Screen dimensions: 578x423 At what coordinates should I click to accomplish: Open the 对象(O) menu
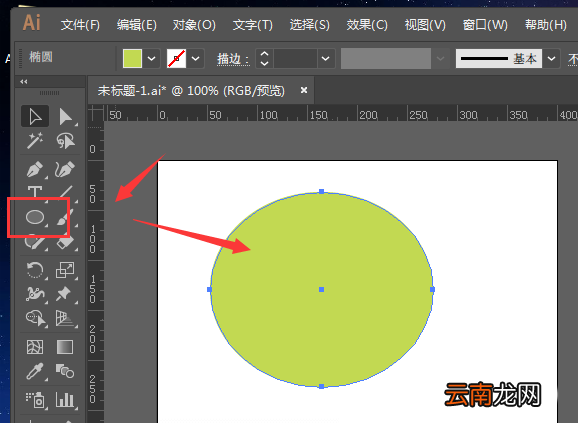(194, 25)
